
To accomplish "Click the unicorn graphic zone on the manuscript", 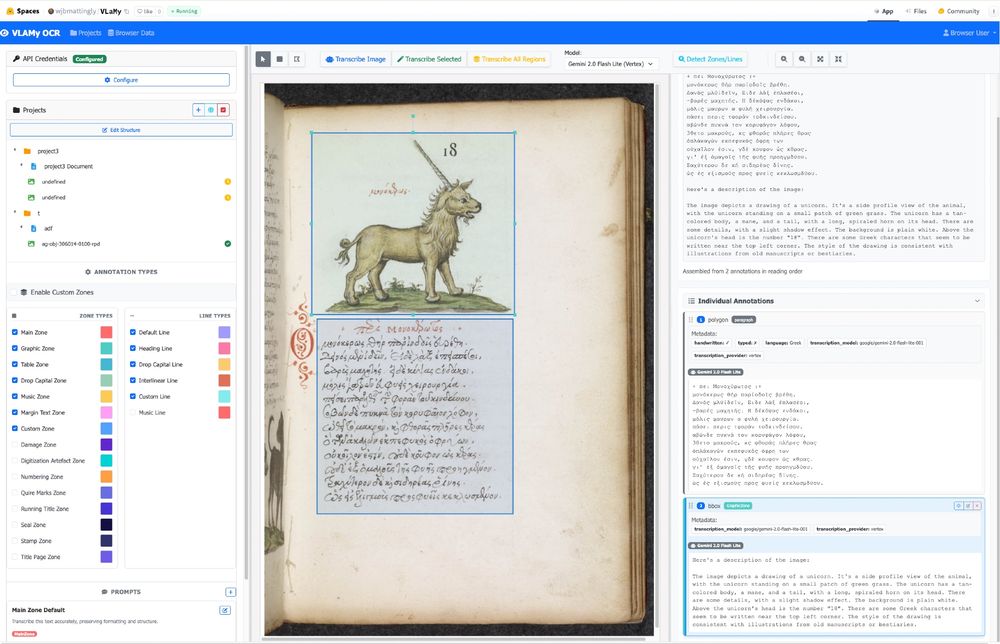I will click(x=413, y=223).
